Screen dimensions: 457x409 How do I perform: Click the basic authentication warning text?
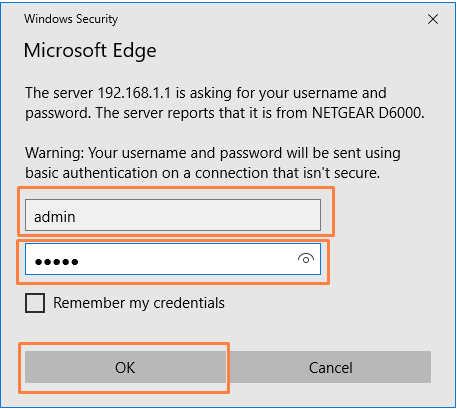(x=213, y=163)
